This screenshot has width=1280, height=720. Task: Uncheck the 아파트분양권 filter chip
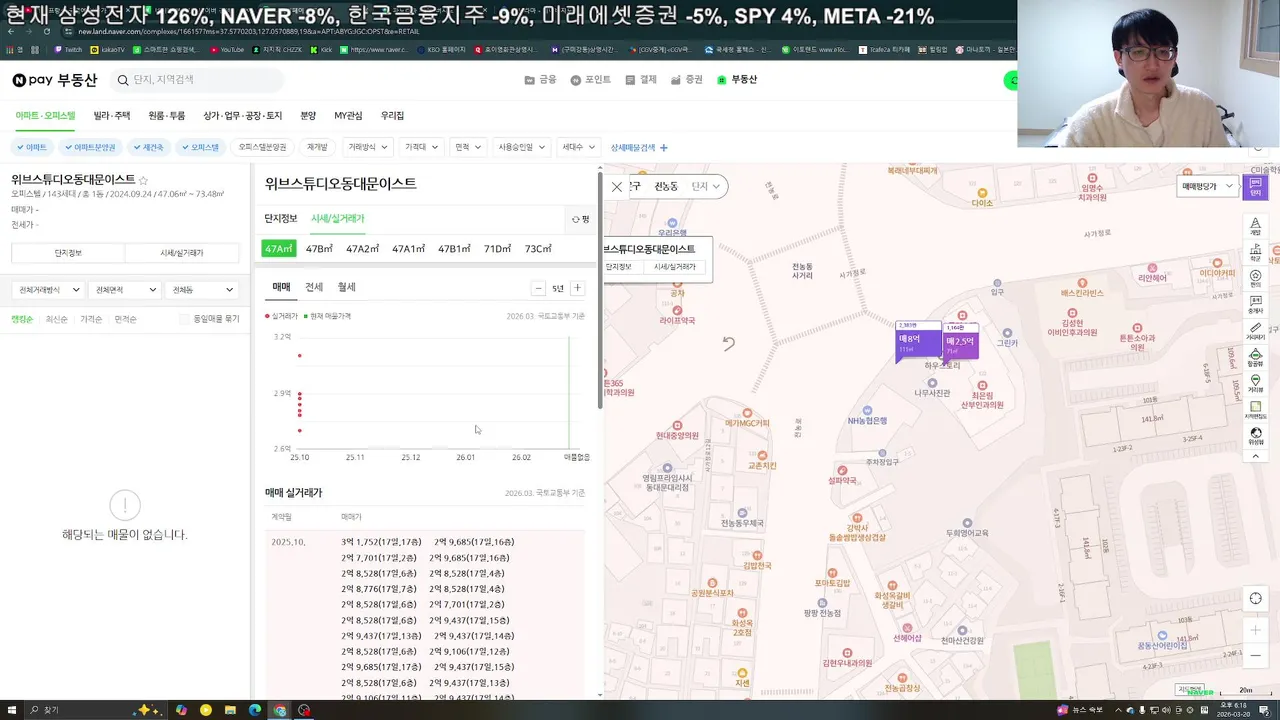(90, 148)
